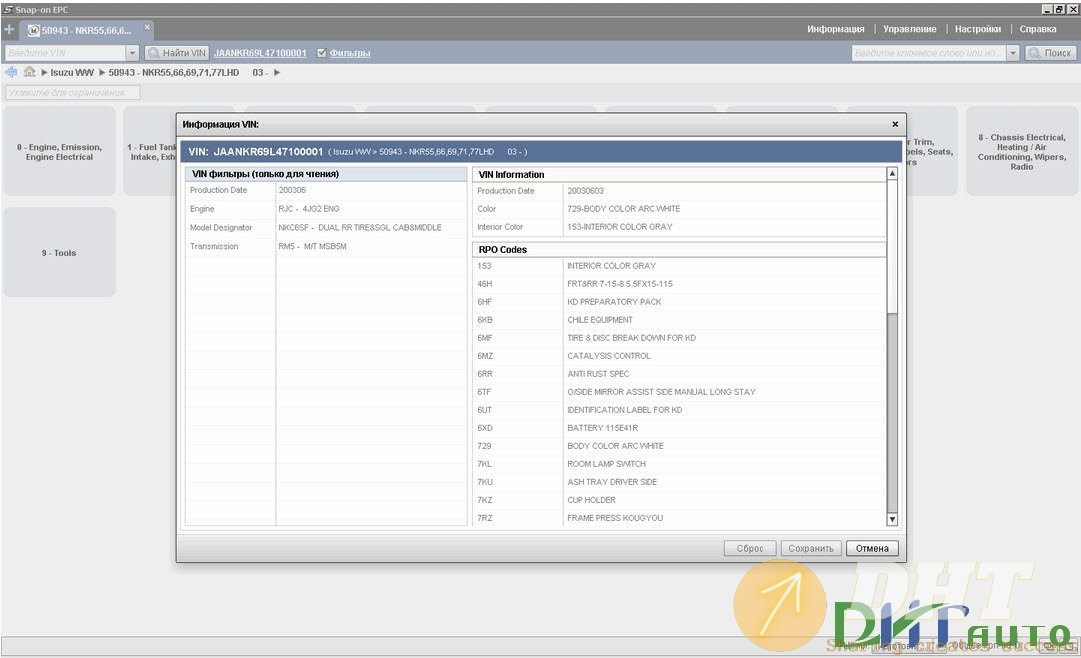
Task: Close the 50943 - NKR55,66,6... tab
Action: click(x=147, y=27)
